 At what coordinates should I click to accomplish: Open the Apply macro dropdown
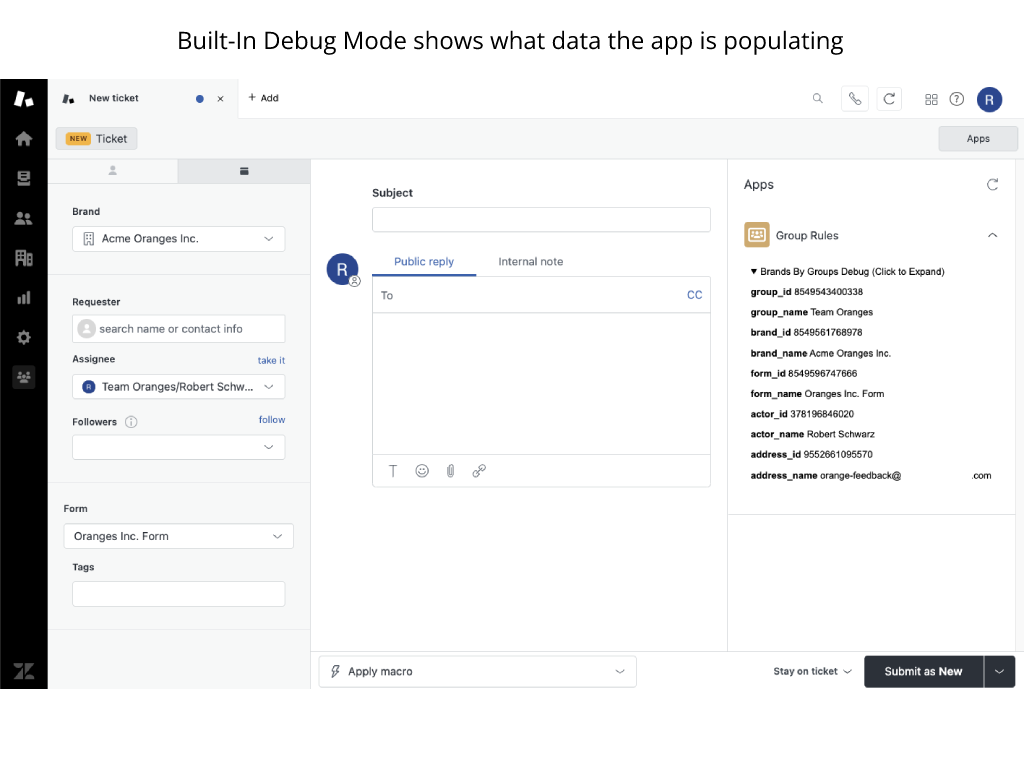477,671
